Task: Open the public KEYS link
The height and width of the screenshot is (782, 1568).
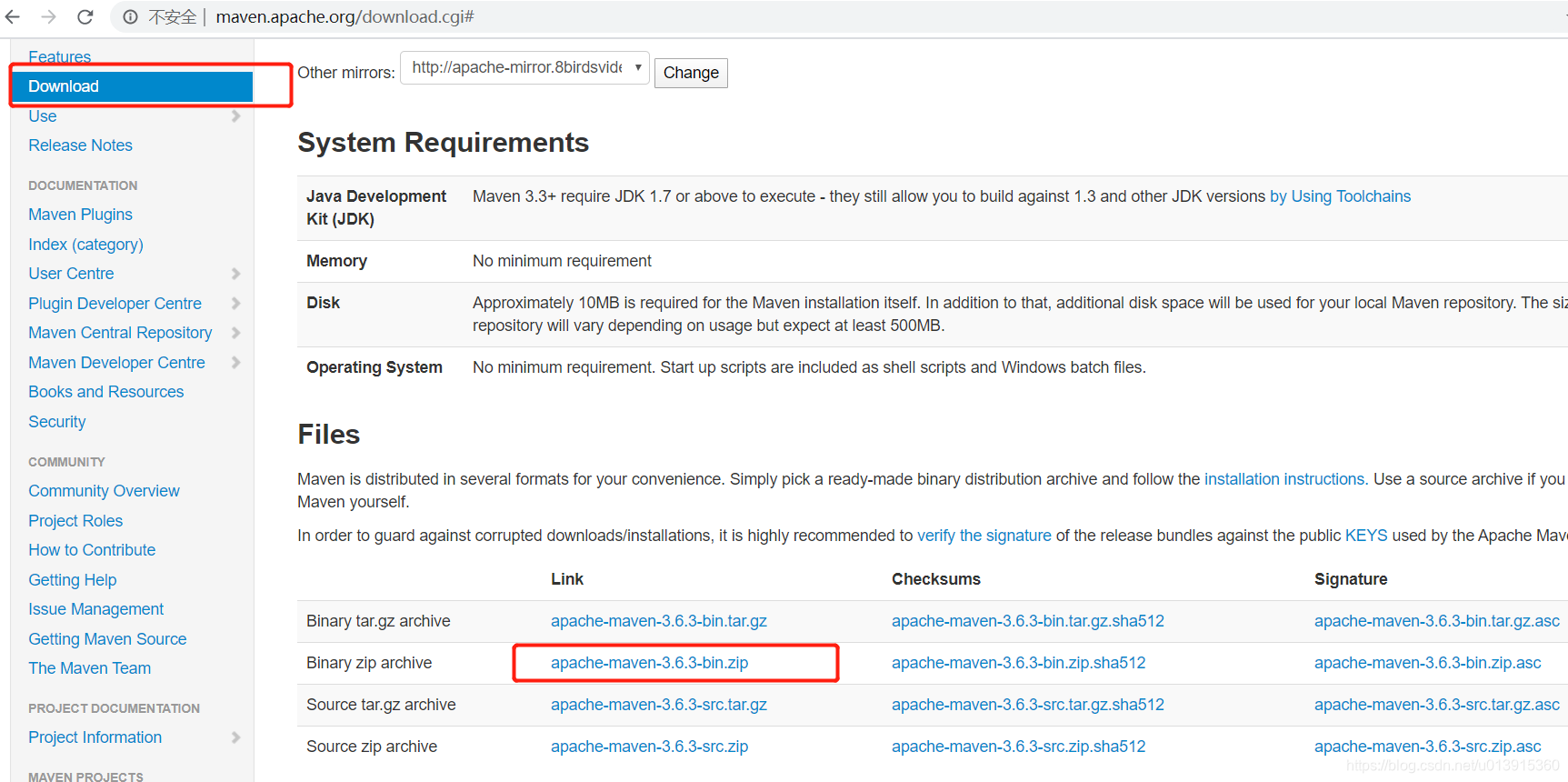Action: (x=1366, y=536)
